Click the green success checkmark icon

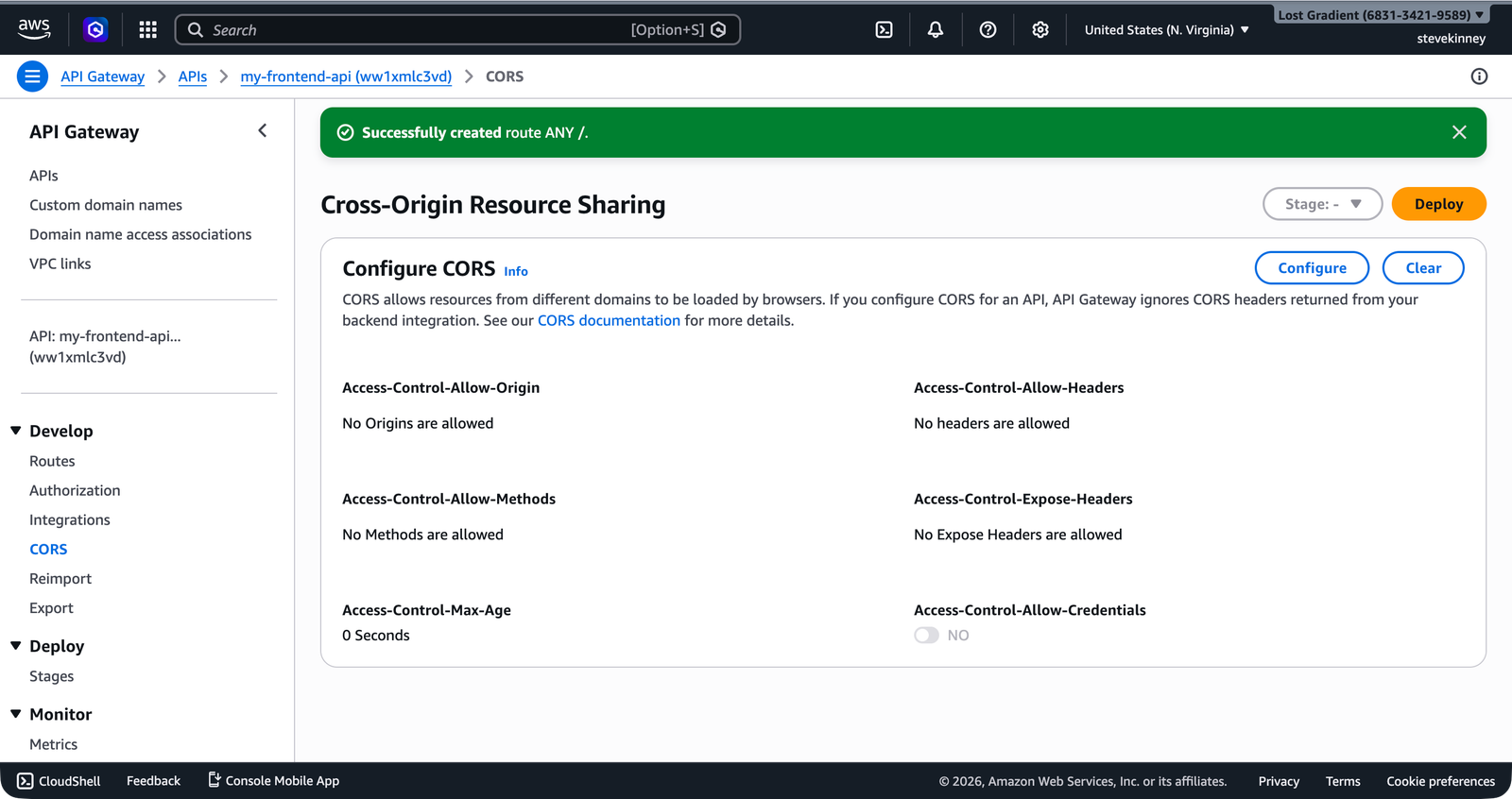point(346,132)
